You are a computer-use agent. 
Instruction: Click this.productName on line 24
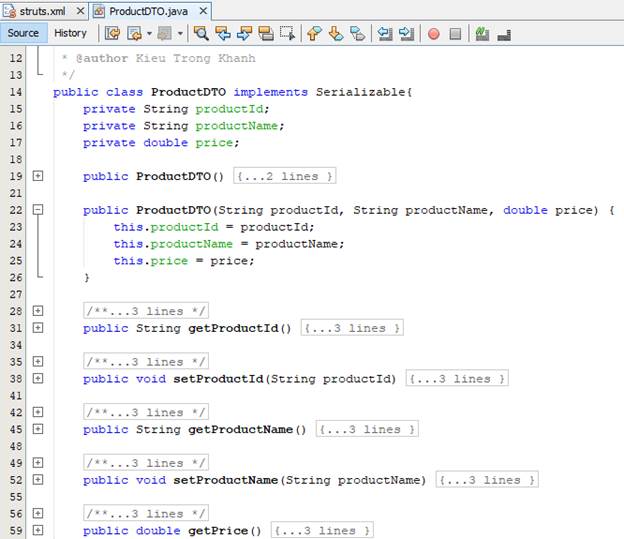pos(173,244)
